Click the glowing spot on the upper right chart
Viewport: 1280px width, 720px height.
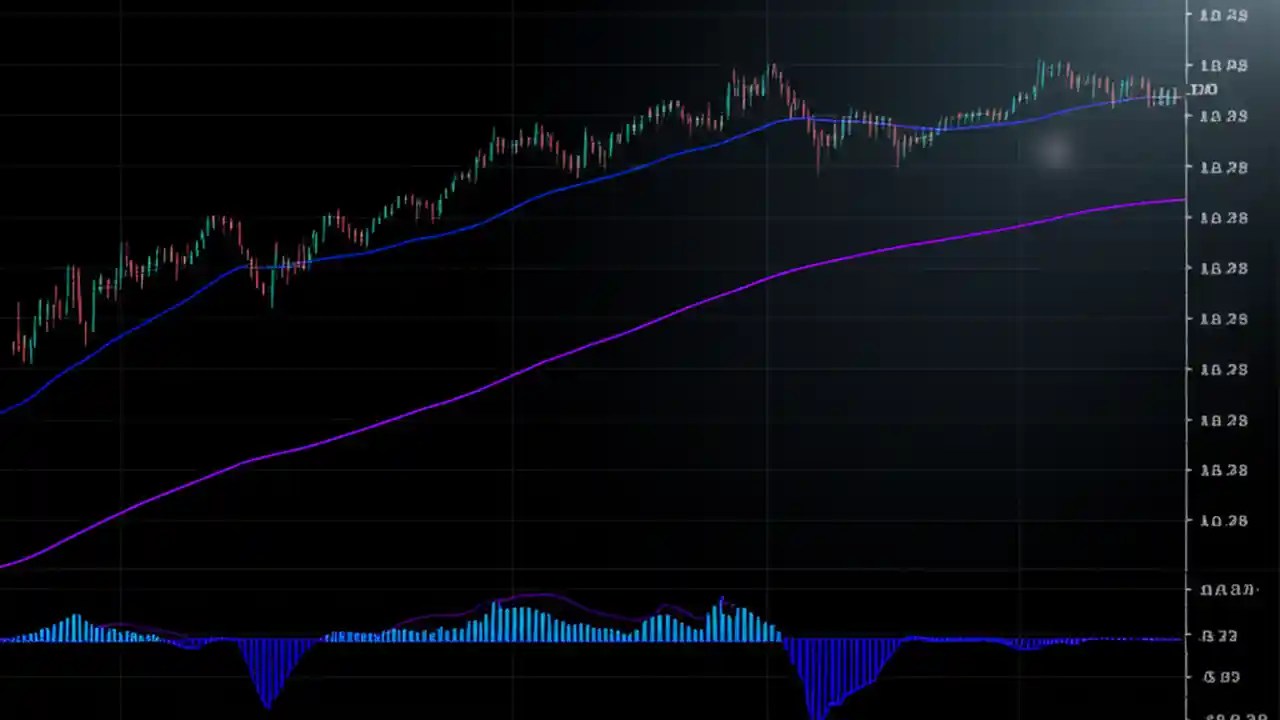(1055, 150)
